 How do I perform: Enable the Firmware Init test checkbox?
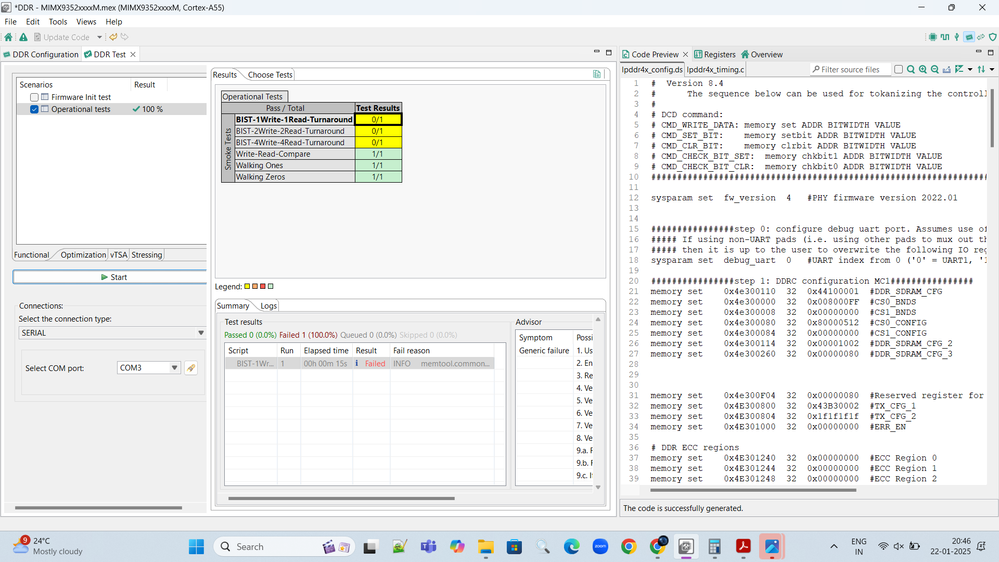pos(34,97)
